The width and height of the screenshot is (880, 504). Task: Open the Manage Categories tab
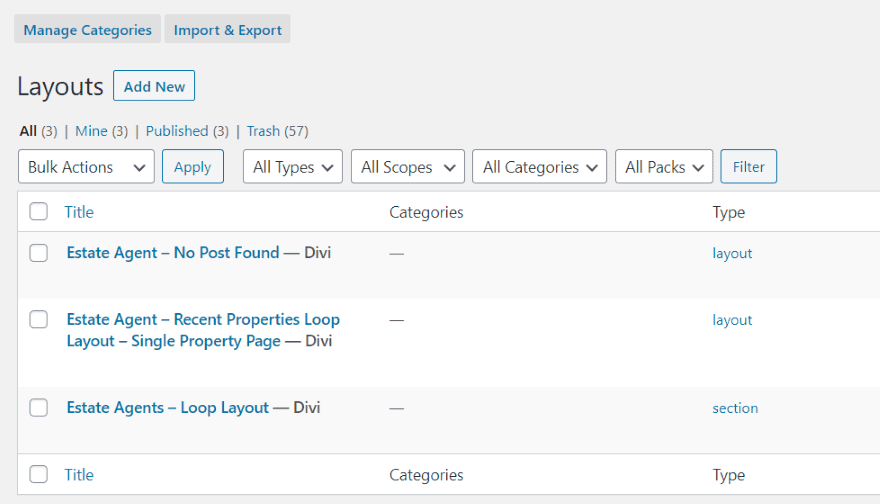pyautogui.click(x=87, y=30)
